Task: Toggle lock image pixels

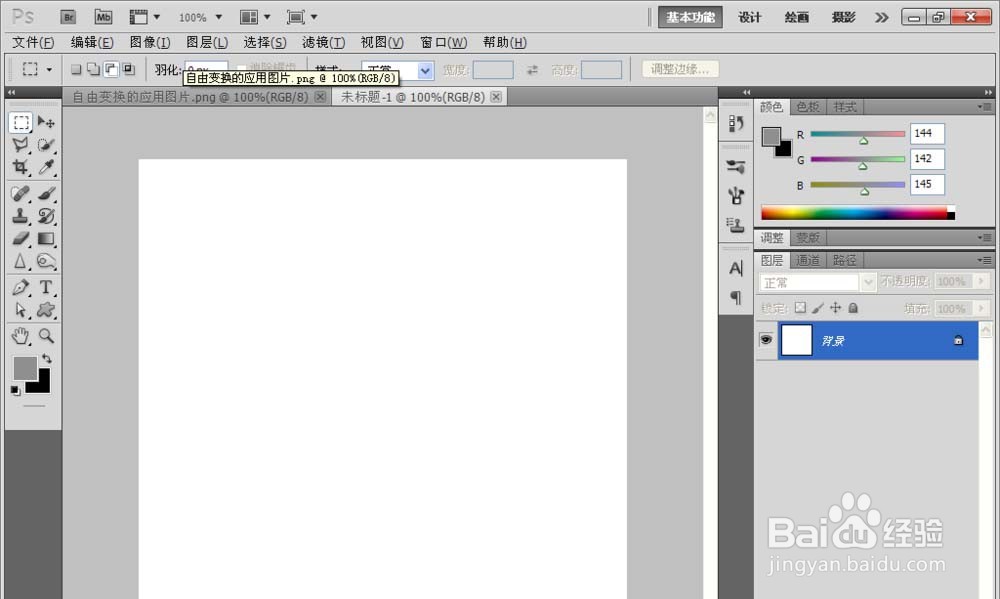Action: pyautogui.click(x=818, y=308)
